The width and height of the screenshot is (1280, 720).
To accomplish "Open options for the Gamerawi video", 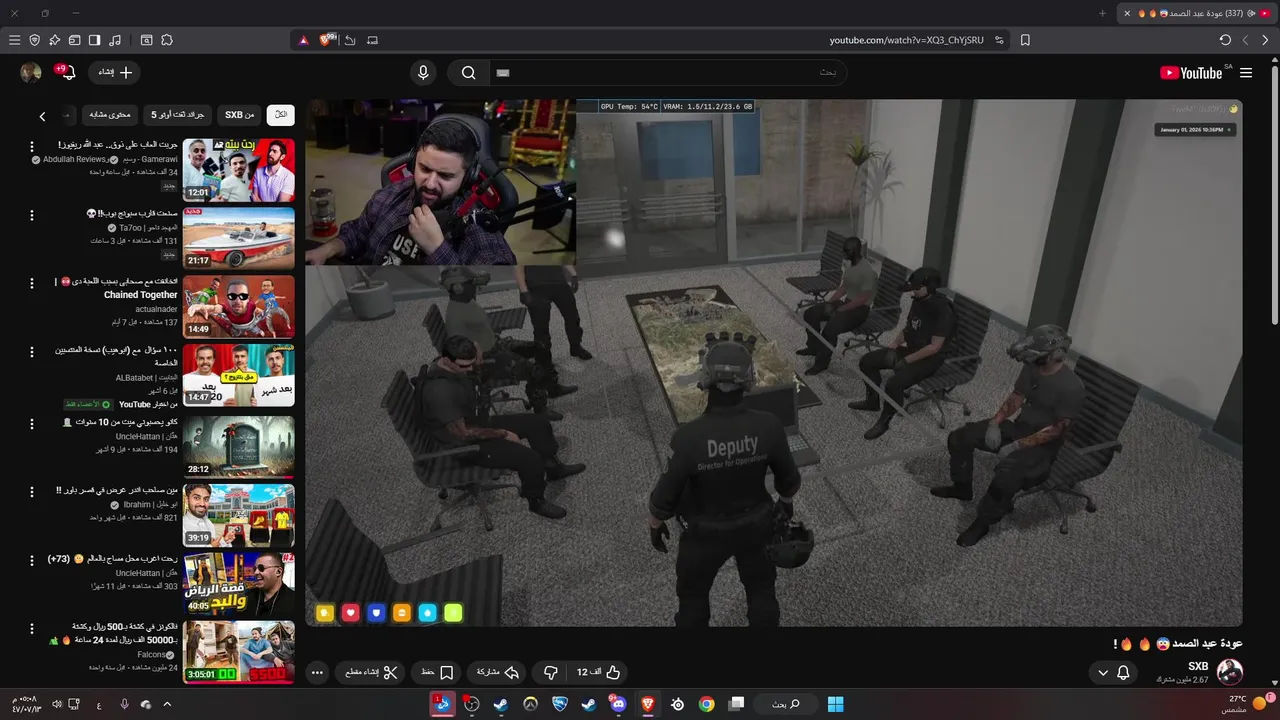I will click(x=31, y=147).
